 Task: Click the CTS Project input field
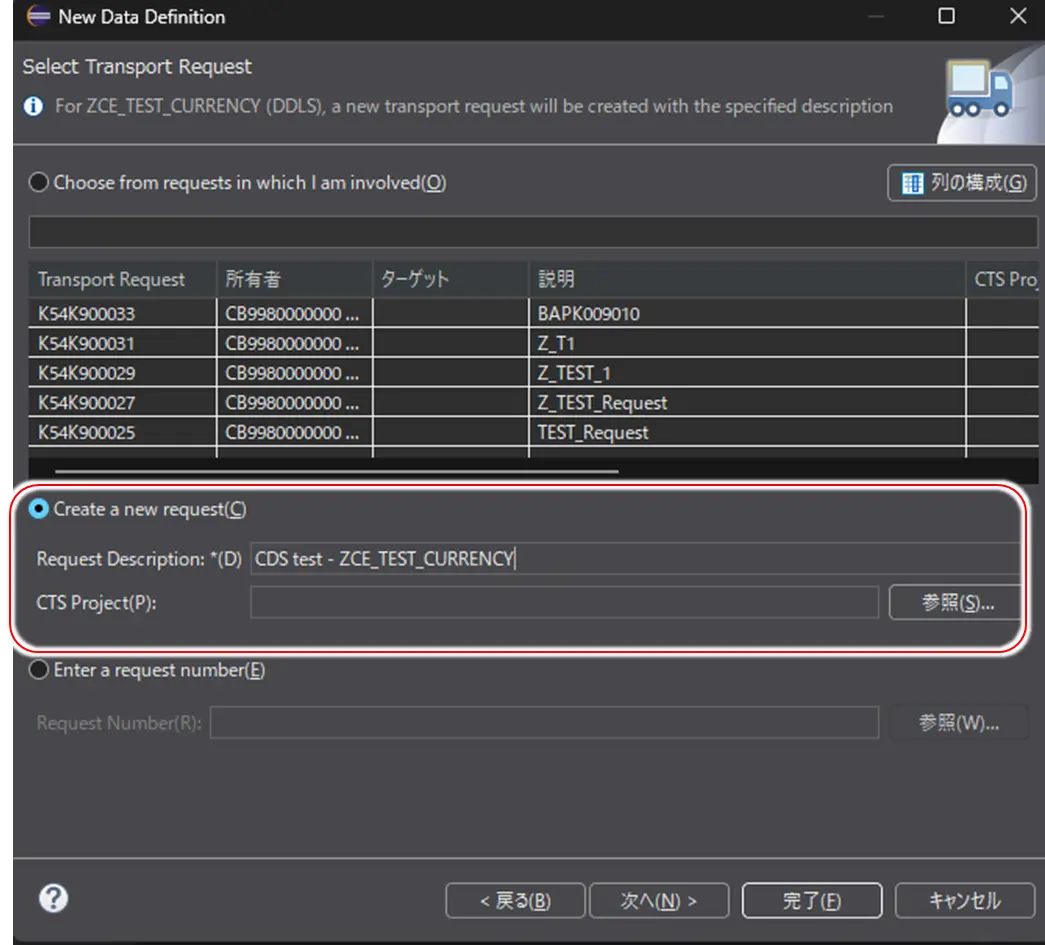(x=564, y=602)
